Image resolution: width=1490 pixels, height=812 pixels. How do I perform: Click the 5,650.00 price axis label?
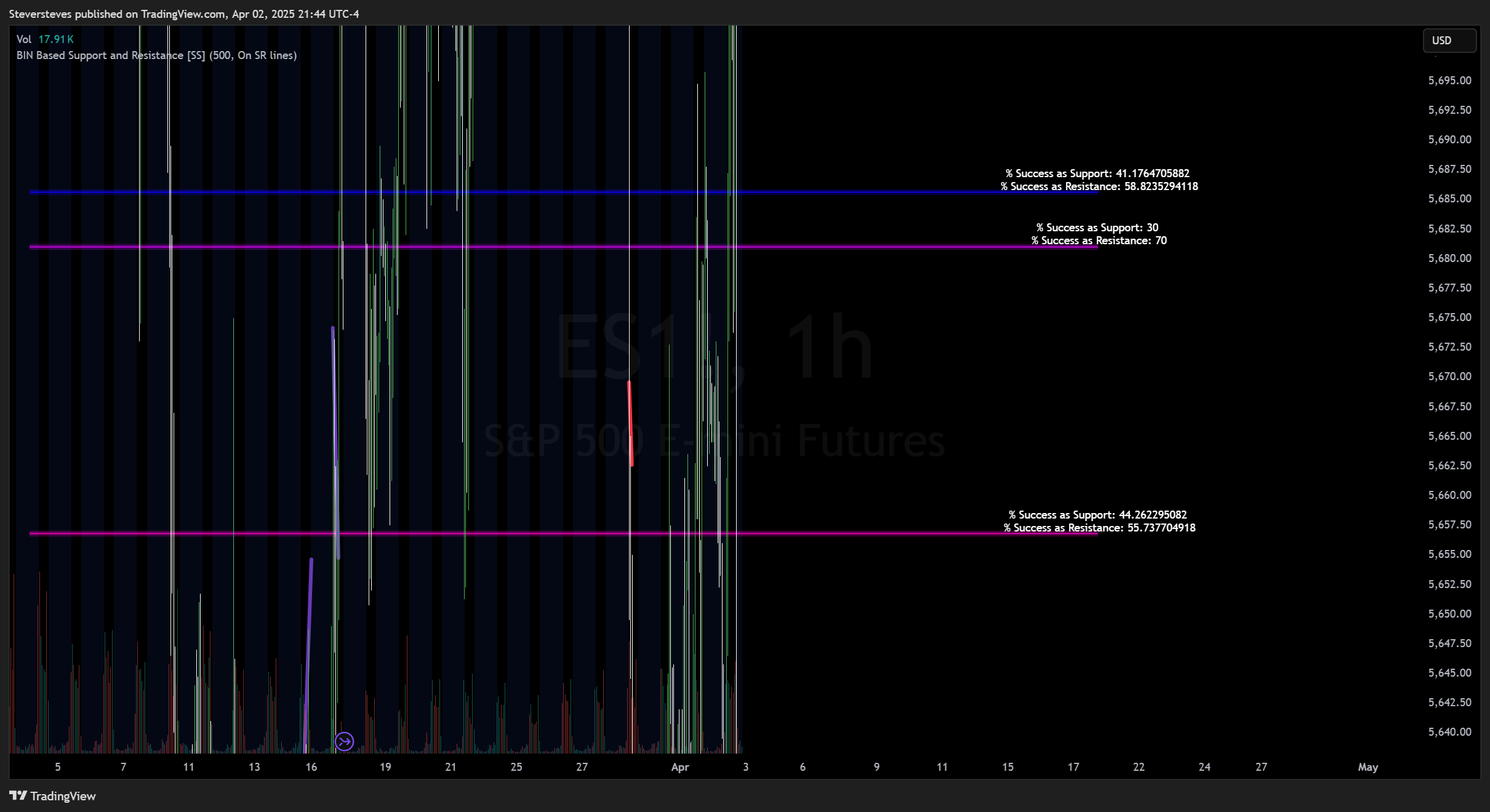[x=1449, y=614]
